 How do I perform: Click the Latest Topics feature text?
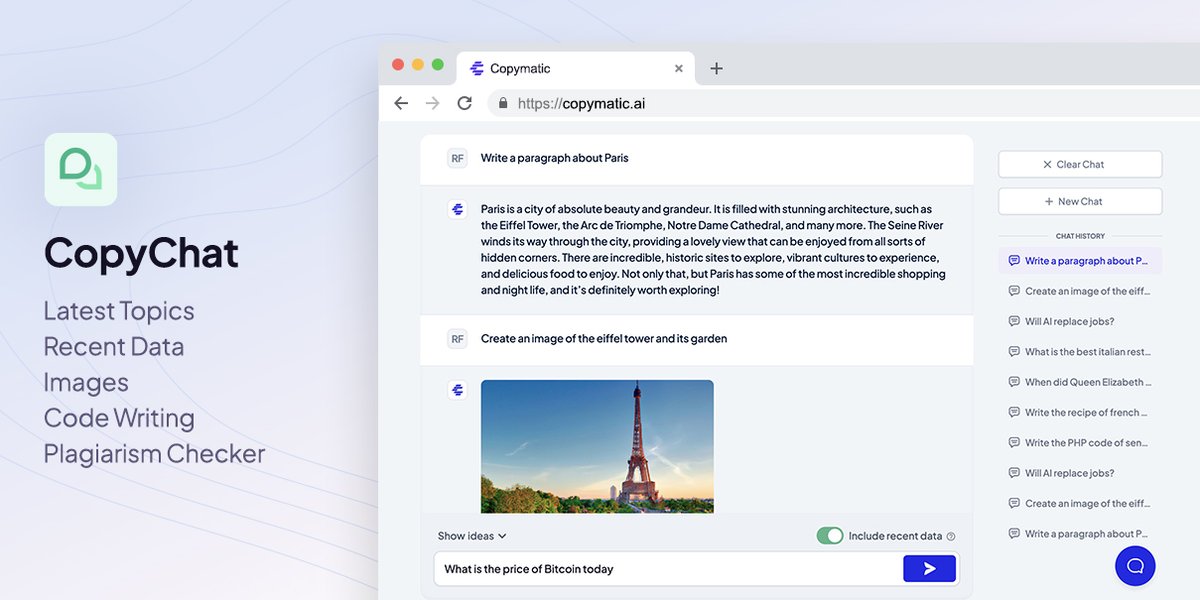[x=119, y=311]
